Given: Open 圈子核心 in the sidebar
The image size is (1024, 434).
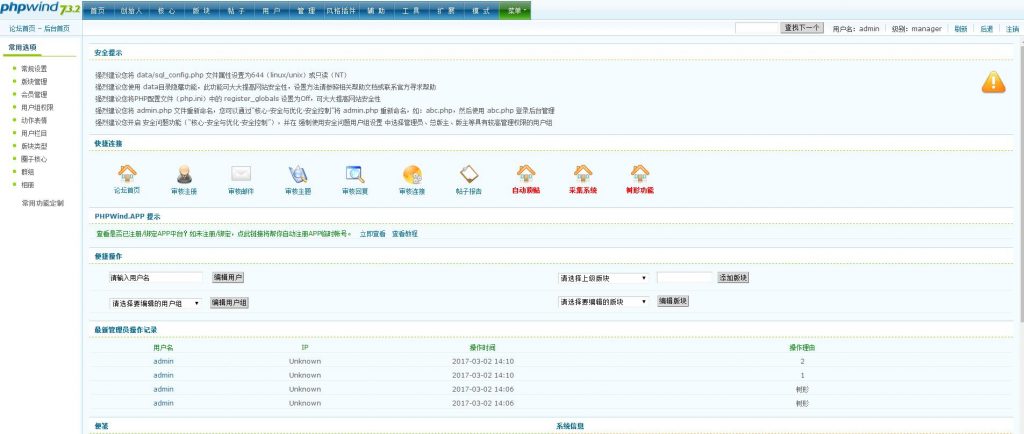Looking at the screenshot, I should pyautogui.click(x=34, y=159).
